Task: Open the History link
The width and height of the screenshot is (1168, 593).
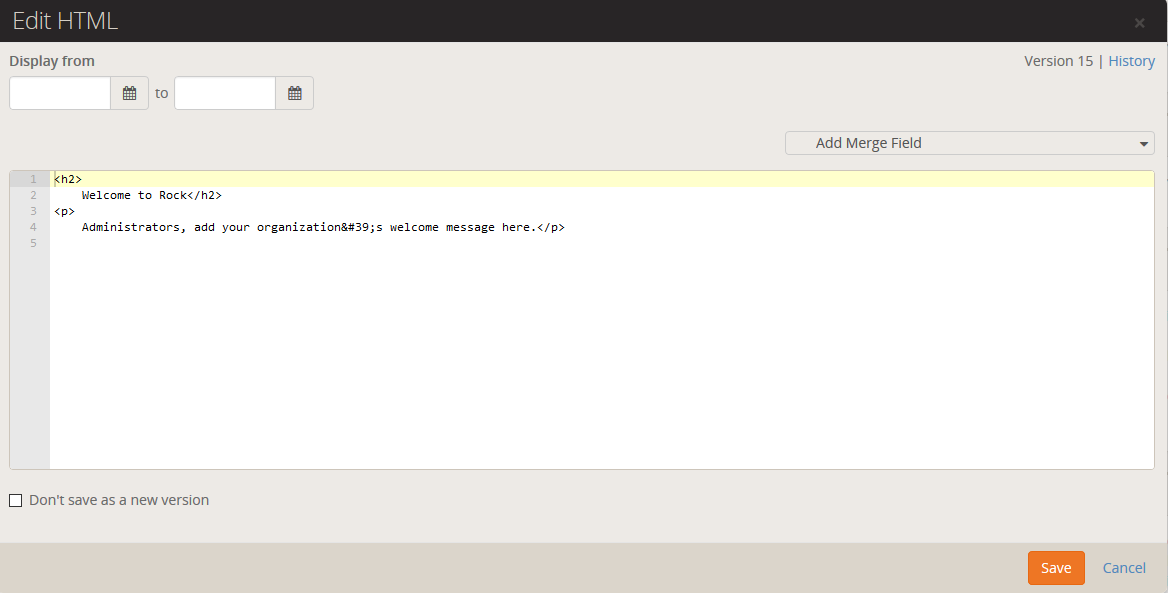Action: point(1132,61)
